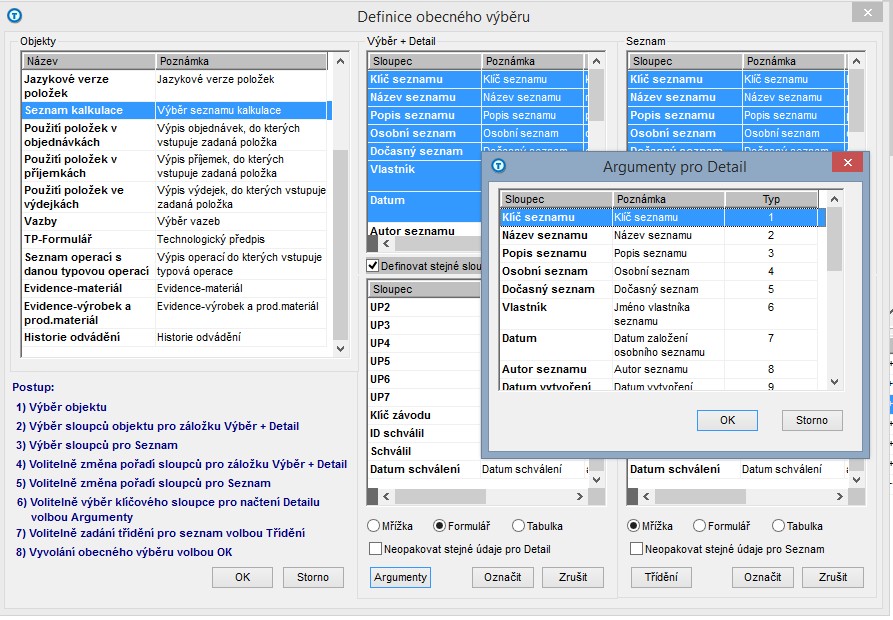
Task: Click Zrušit under the Seznam panel
Action: click(x=833, y=577)
